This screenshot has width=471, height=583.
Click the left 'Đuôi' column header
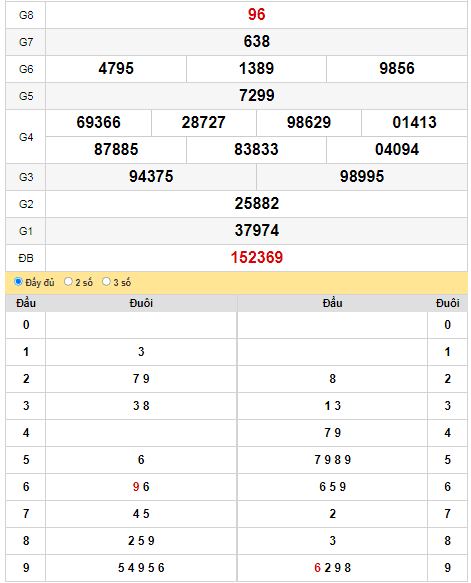(x=141, y=303)
